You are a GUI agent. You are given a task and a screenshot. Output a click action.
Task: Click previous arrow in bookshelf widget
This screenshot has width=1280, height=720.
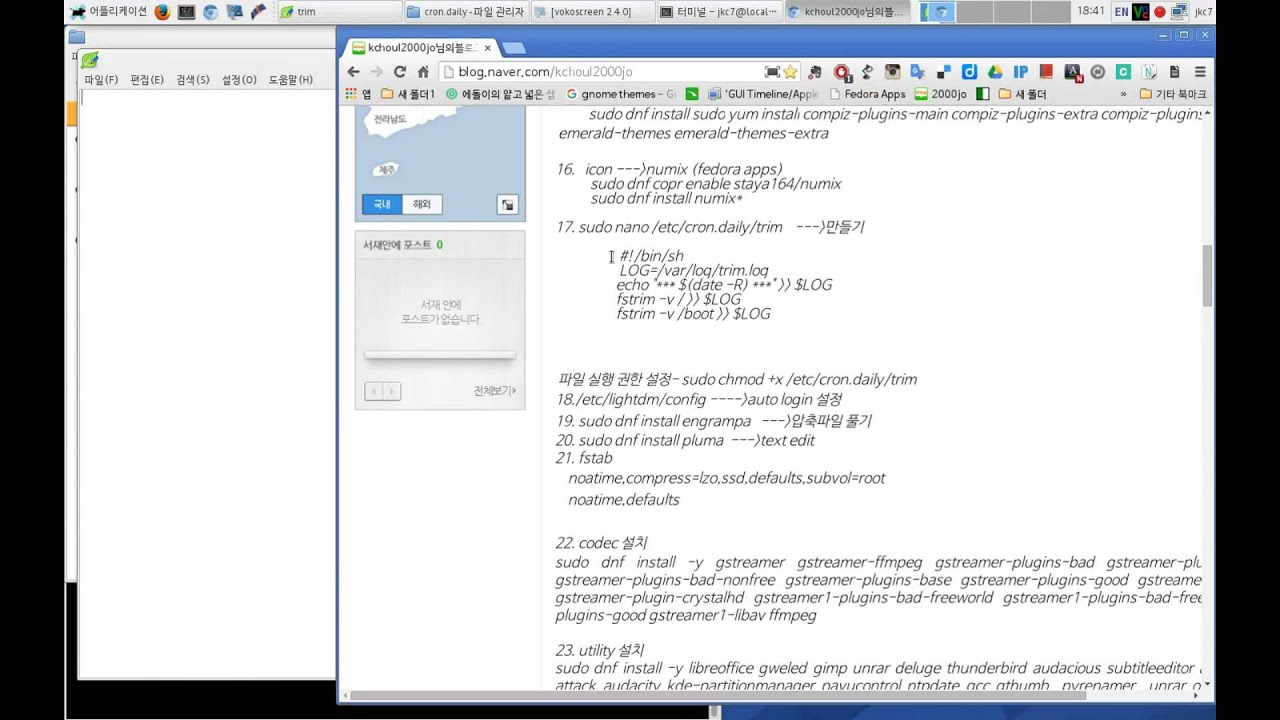pyautogui.click(x=373, y=391)
